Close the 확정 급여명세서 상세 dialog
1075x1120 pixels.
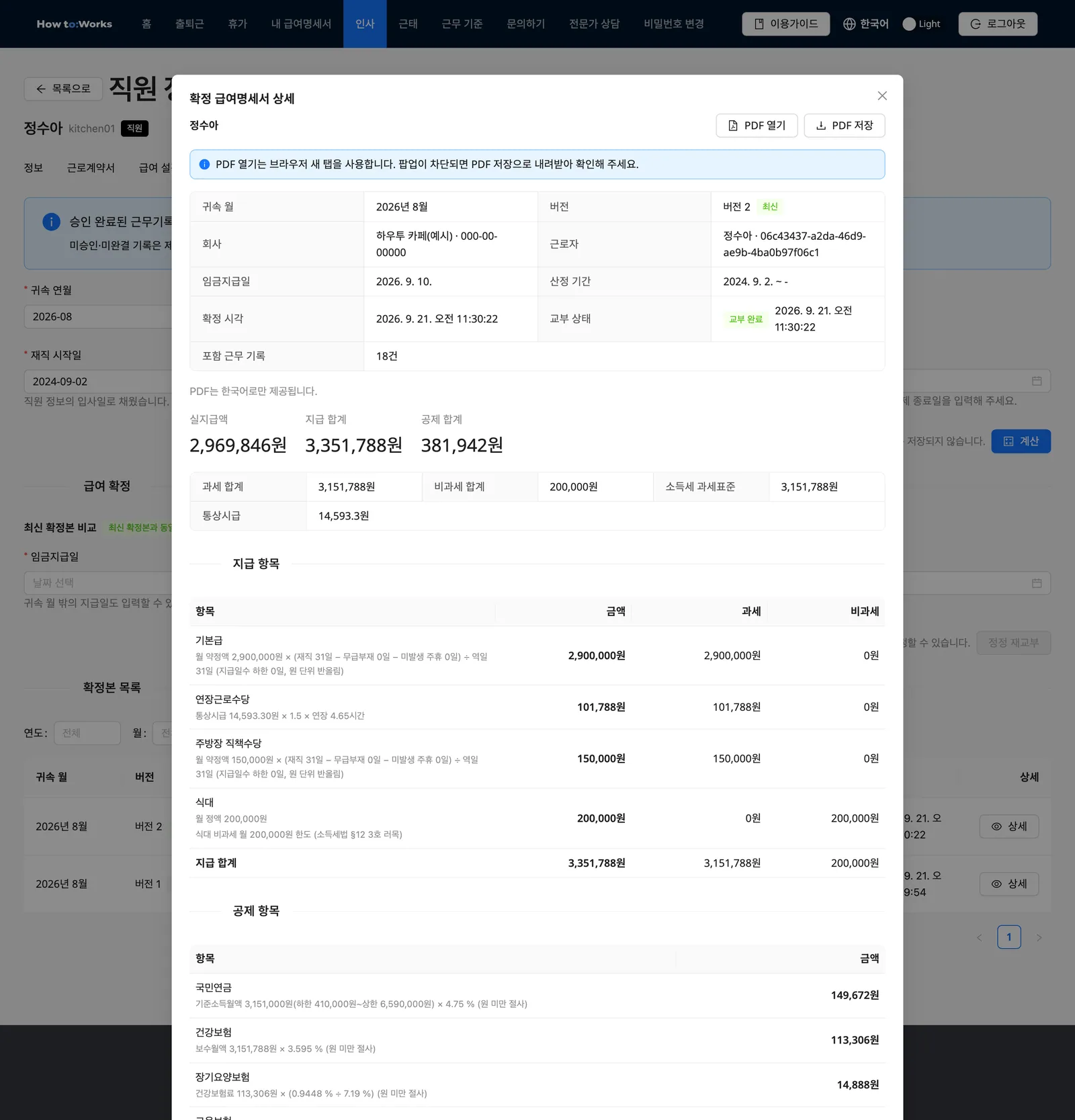pos(882,96)
